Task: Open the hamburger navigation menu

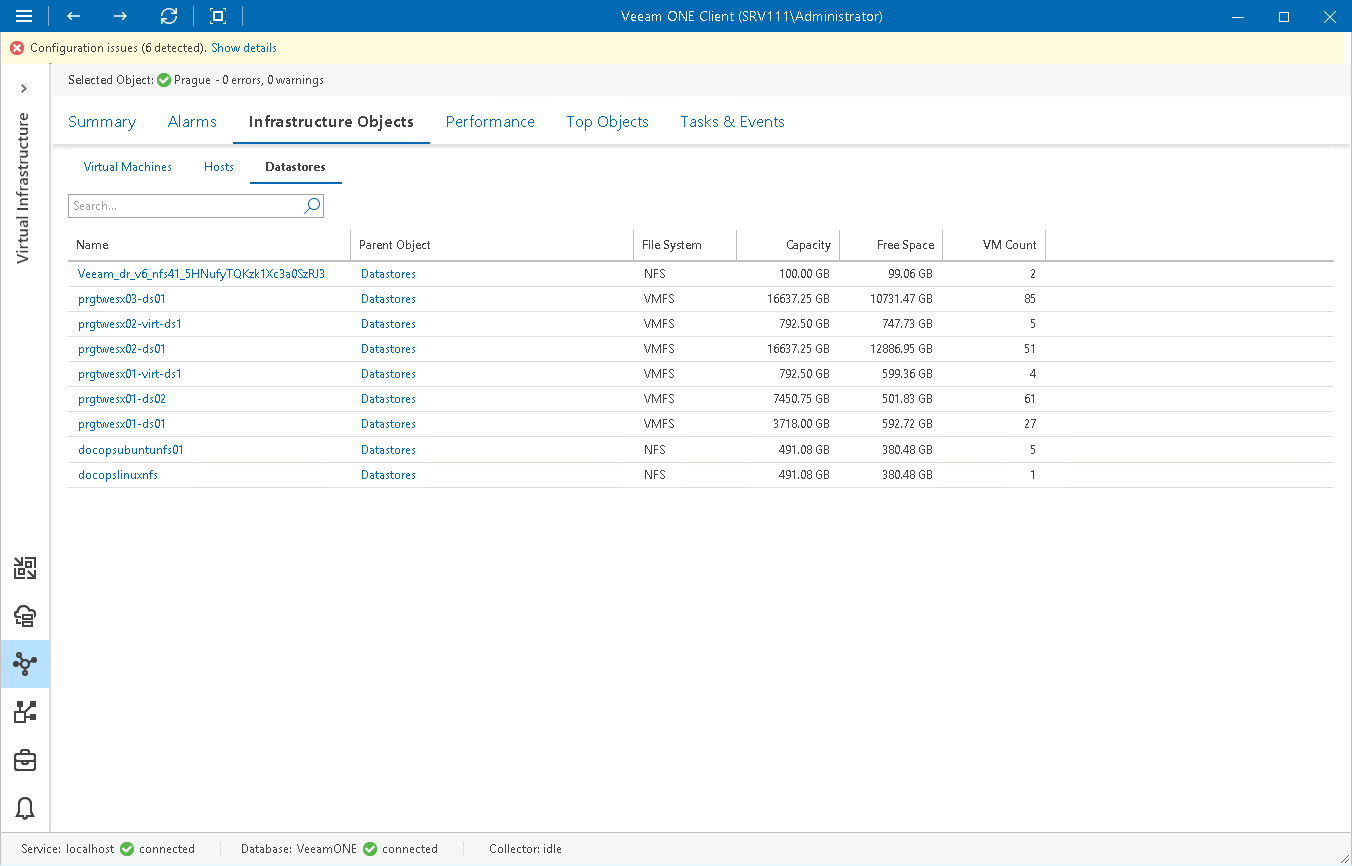Action: (25, 16)
